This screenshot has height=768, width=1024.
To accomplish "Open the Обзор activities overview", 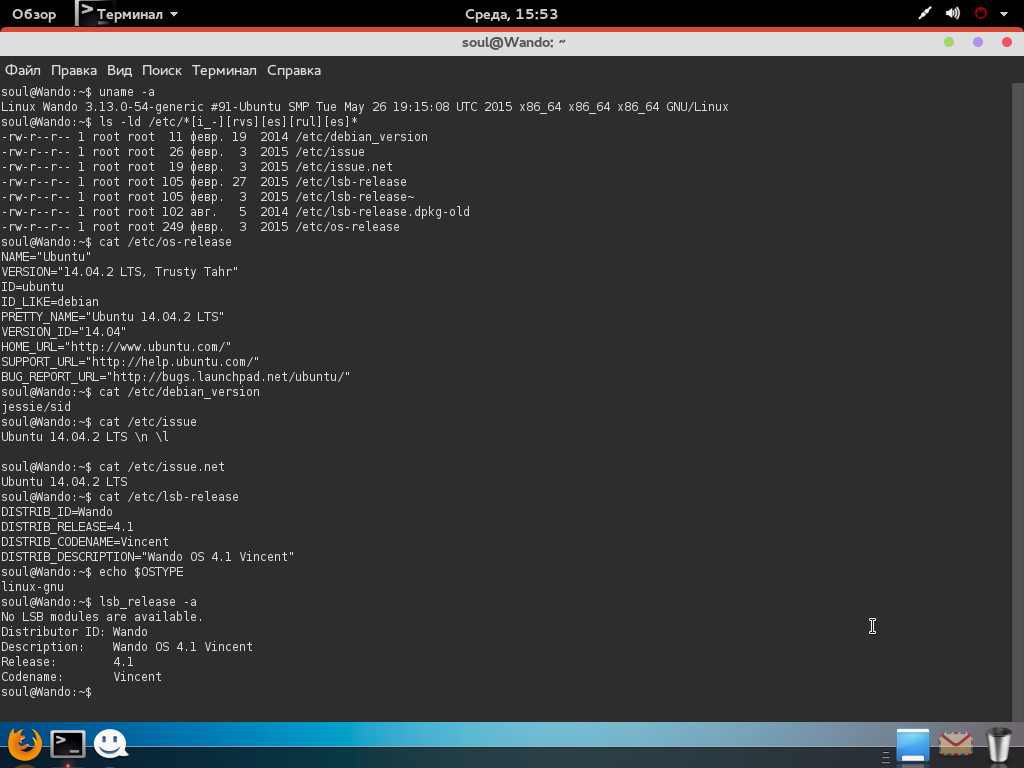I will tap(34, 14).
